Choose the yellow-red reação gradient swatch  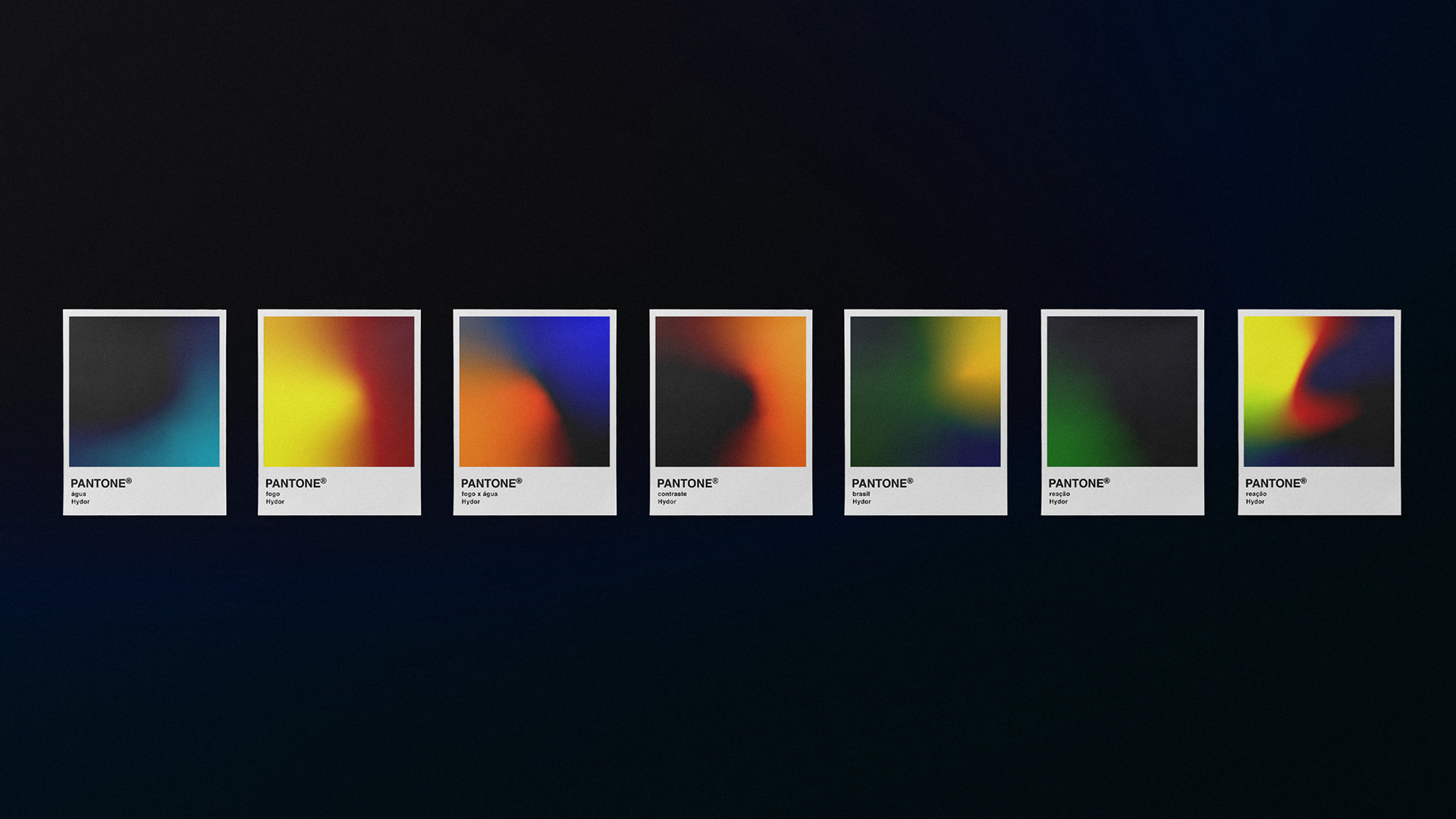(x=1319, y=391)
